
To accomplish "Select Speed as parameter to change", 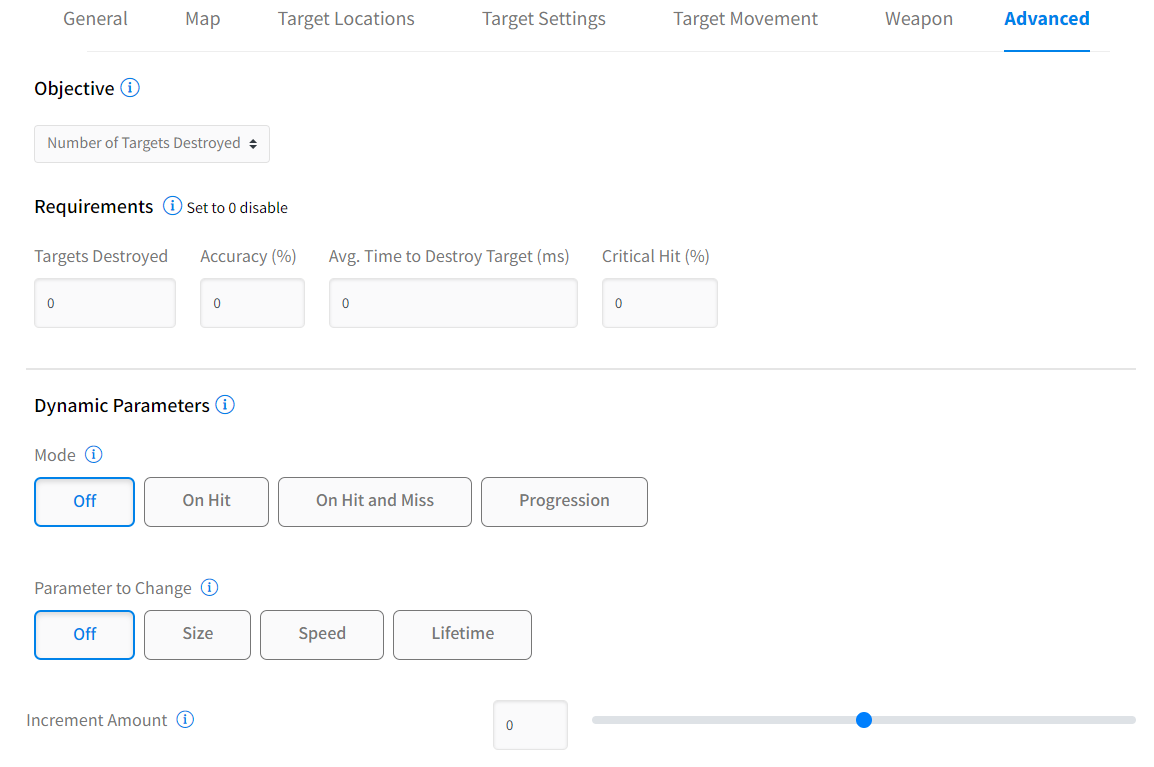I will 321,634.
